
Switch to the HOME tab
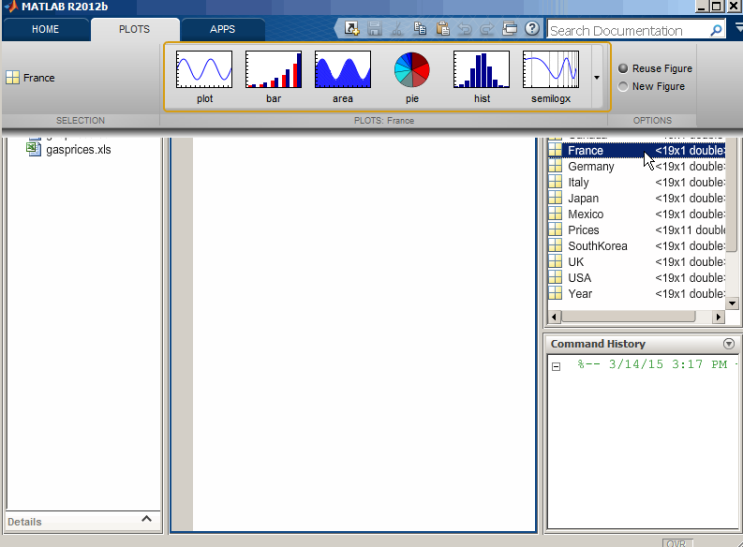pos(45,29)
